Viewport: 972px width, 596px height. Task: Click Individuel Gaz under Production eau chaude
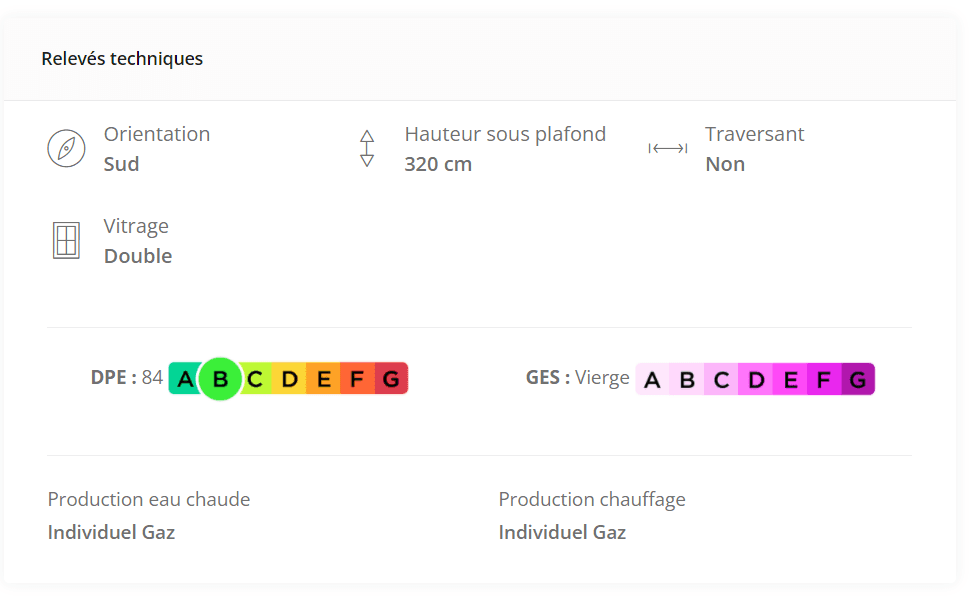[112, 532]
